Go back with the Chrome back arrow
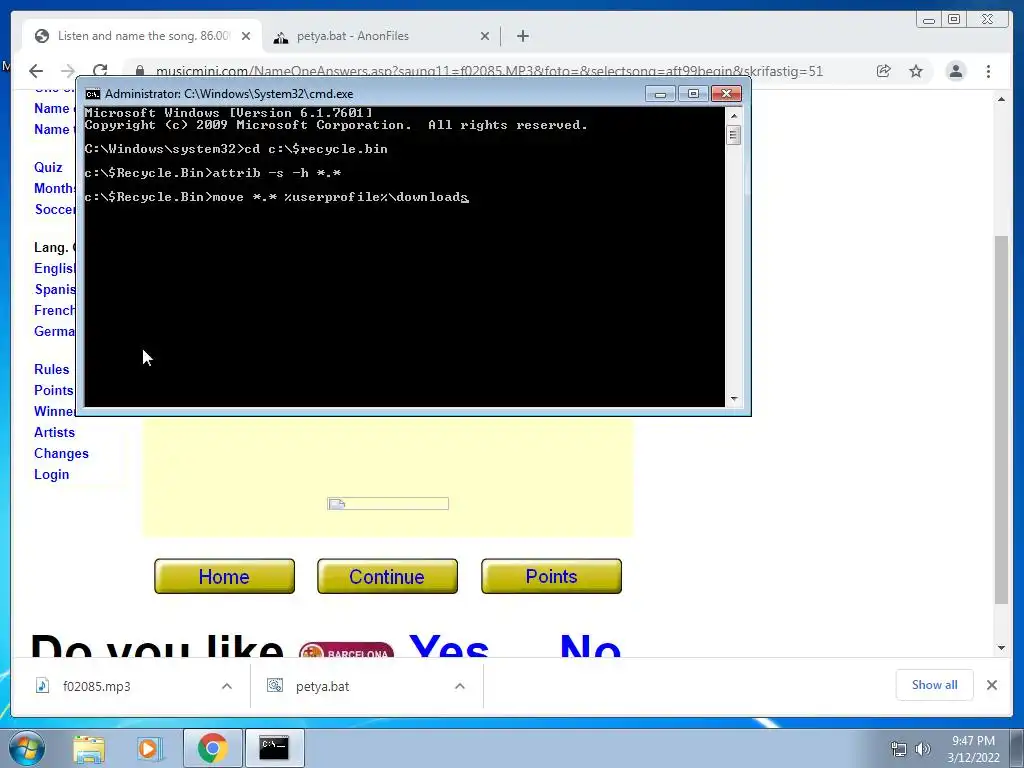Screen dimensions: 1024x768 click(x=36, y=71)
